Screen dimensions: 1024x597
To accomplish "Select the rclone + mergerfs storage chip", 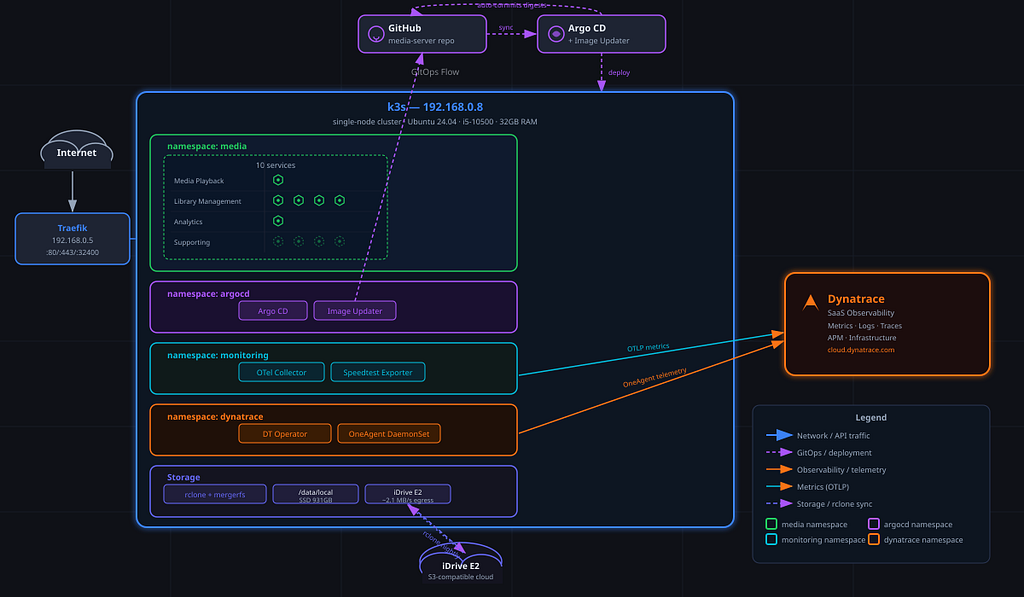I will (x=215, y=494).
